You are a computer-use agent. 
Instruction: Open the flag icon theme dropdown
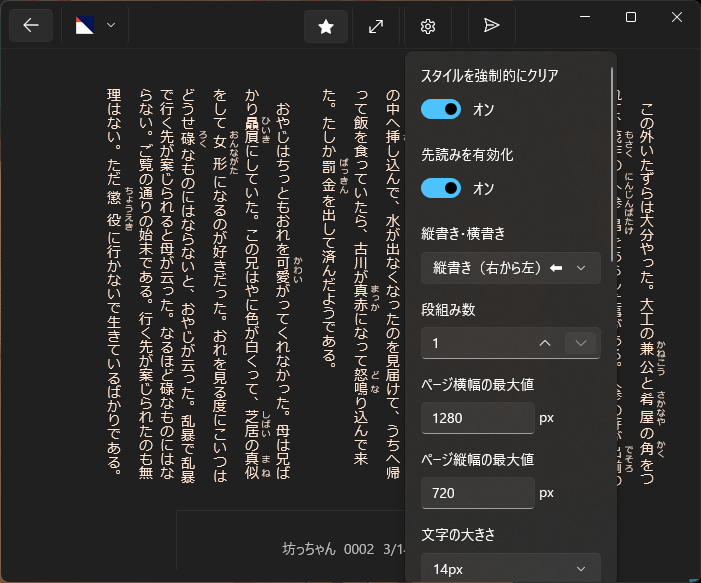tap(95, 25)
